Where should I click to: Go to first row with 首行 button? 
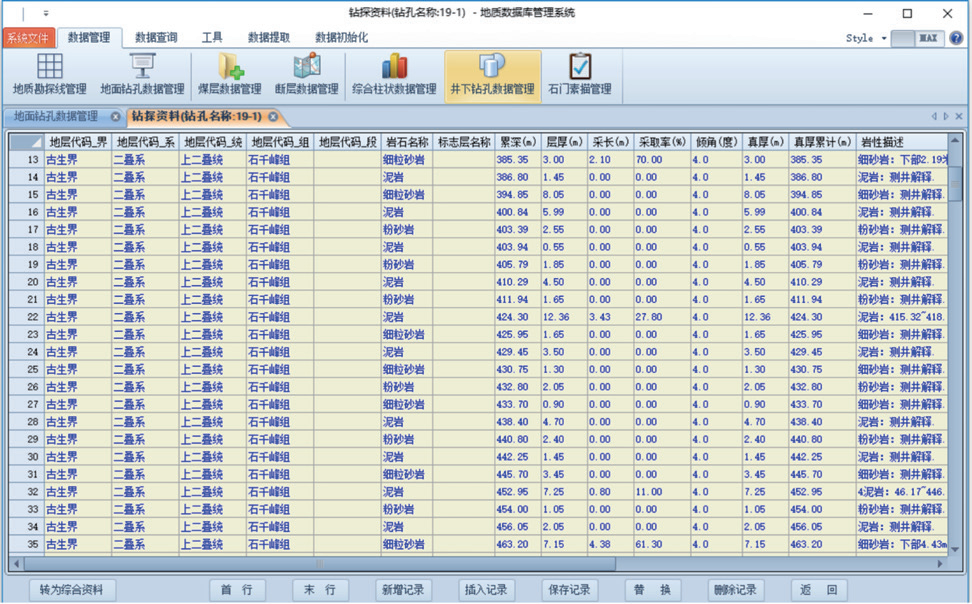(237, 590)
